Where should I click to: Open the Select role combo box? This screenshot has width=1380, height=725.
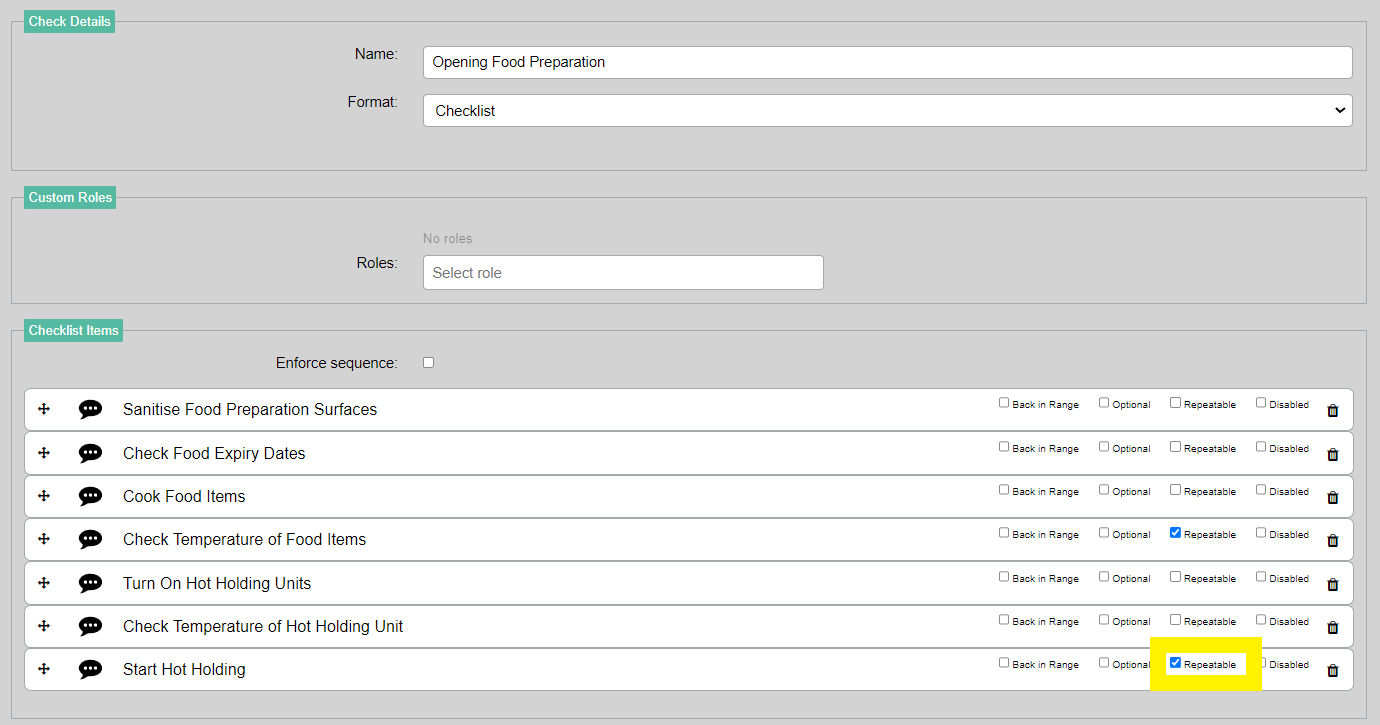[x=623, y=273]
